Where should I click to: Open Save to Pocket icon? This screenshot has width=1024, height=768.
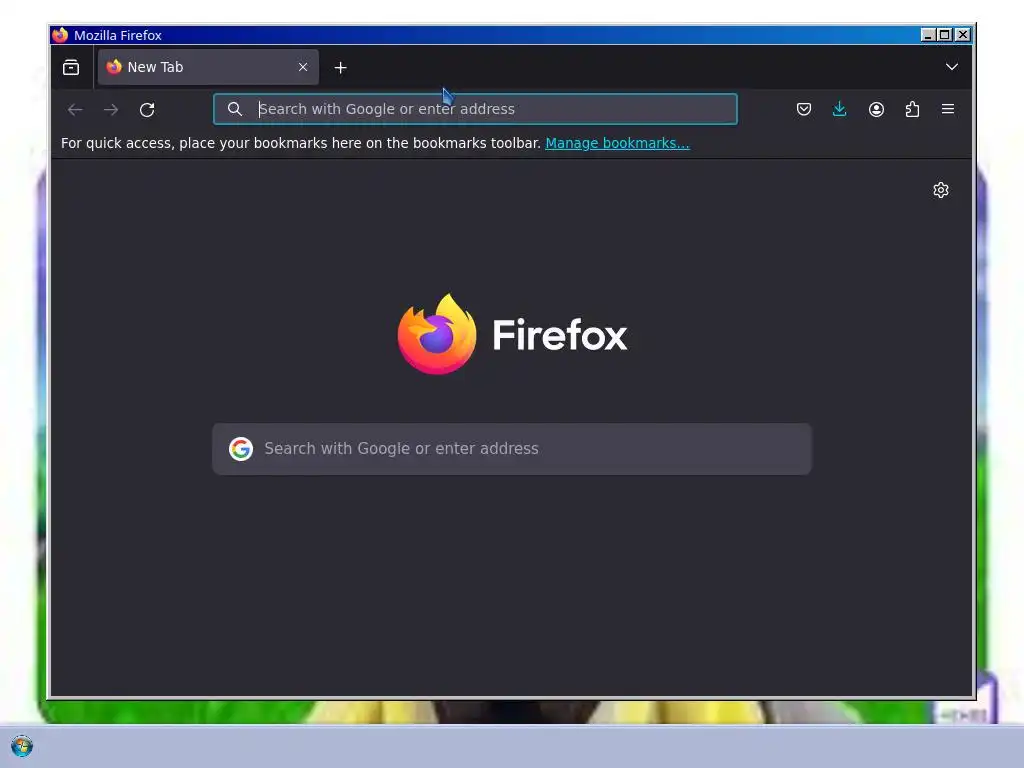[804, 109]
